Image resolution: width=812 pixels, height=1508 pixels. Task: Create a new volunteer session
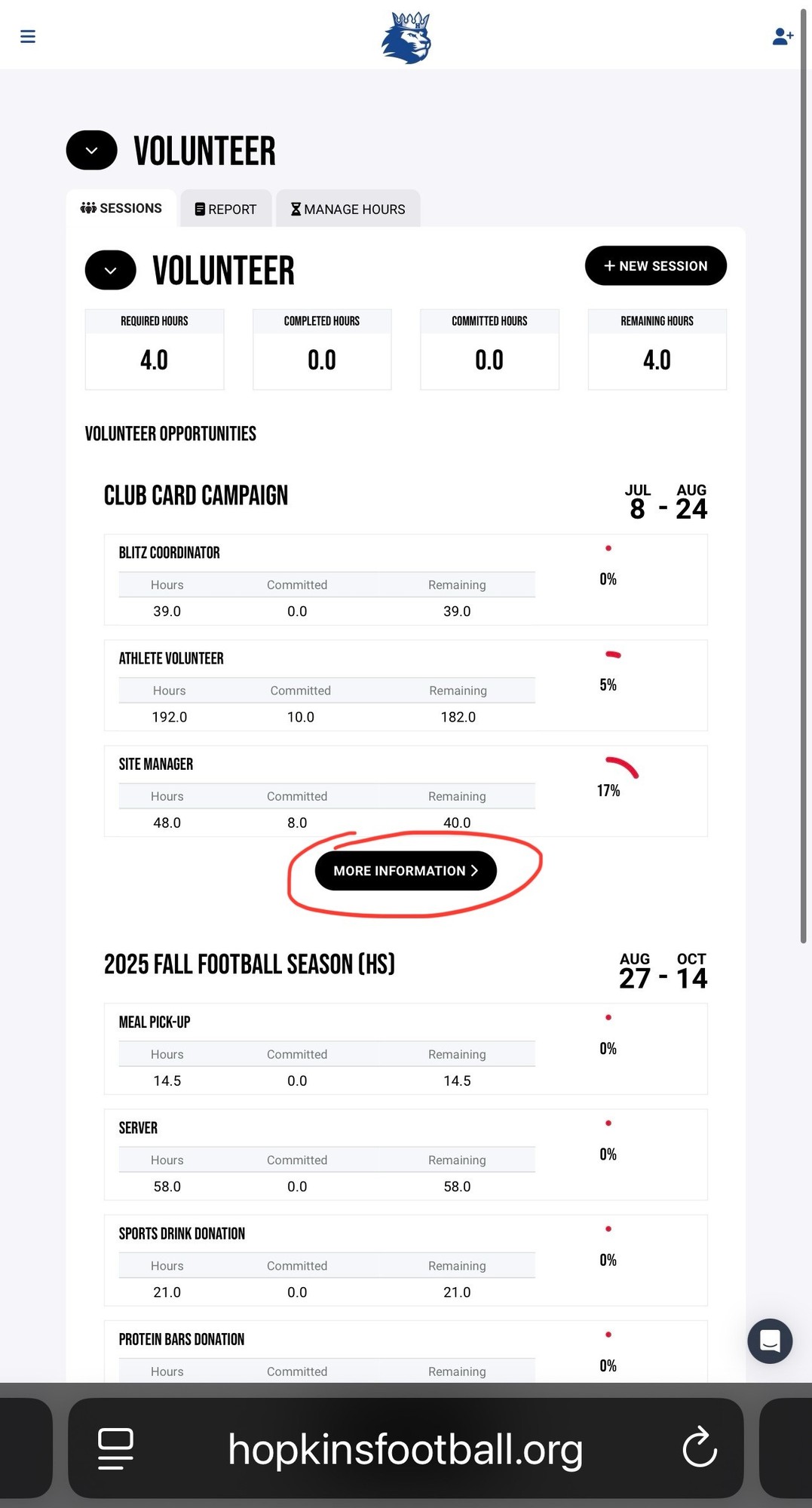[655, 265]
